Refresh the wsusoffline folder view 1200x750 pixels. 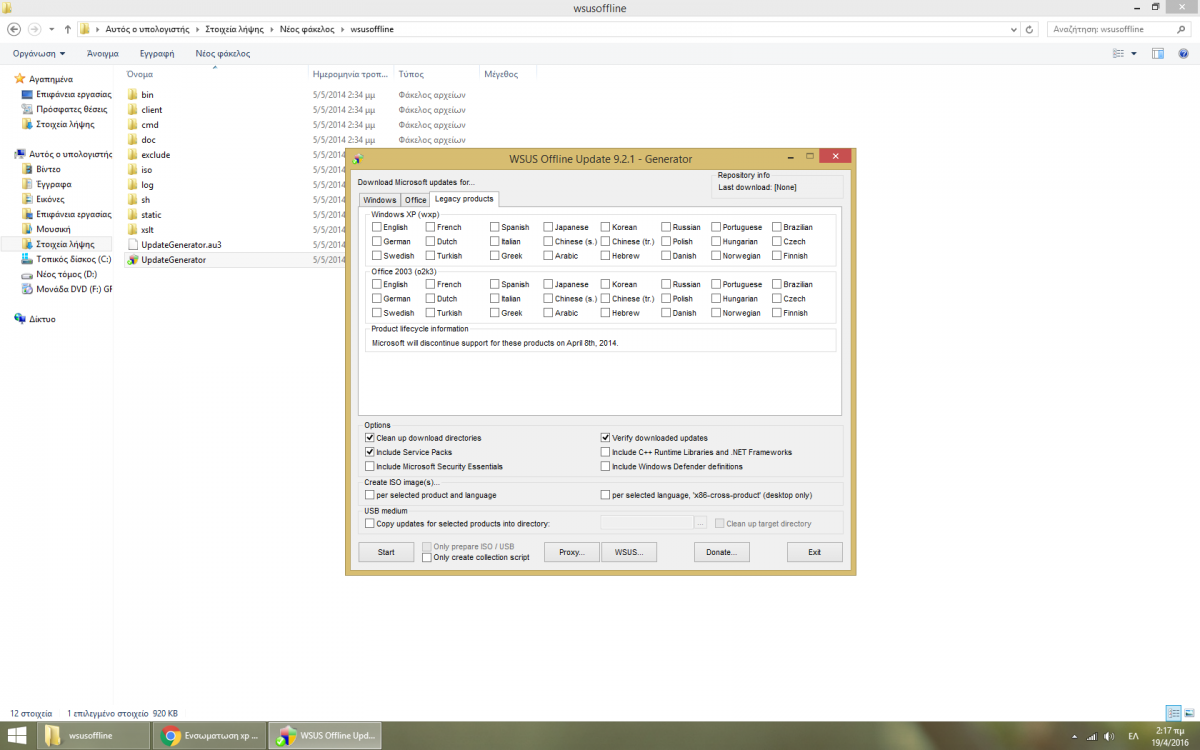tap(1031, 29)
